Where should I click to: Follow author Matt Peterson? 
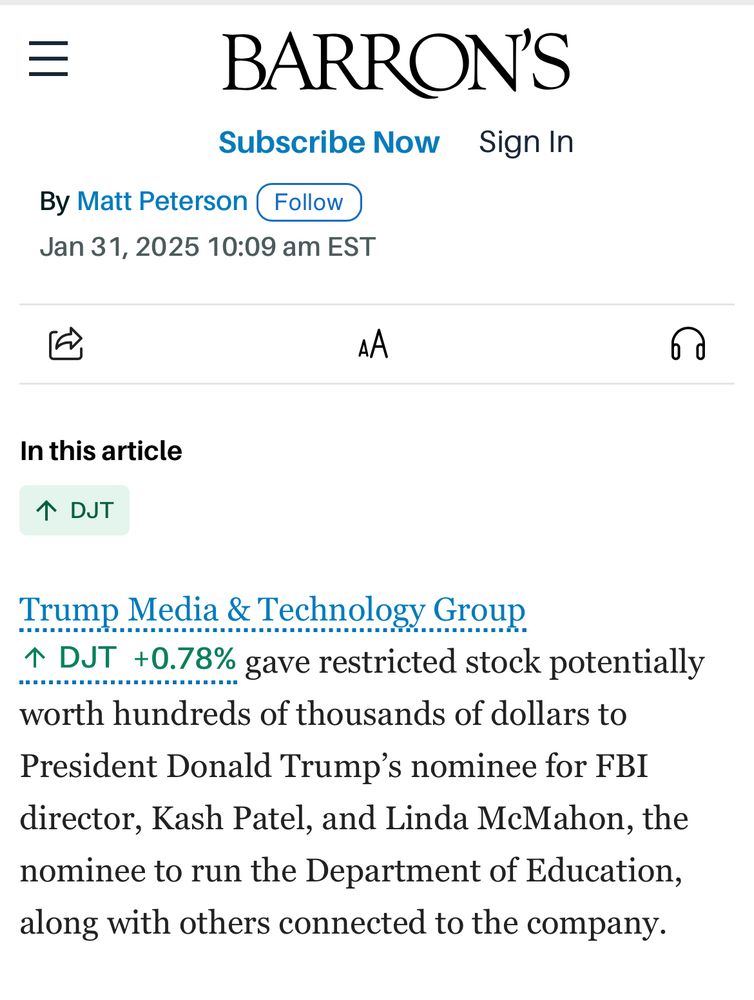(309, 202)
